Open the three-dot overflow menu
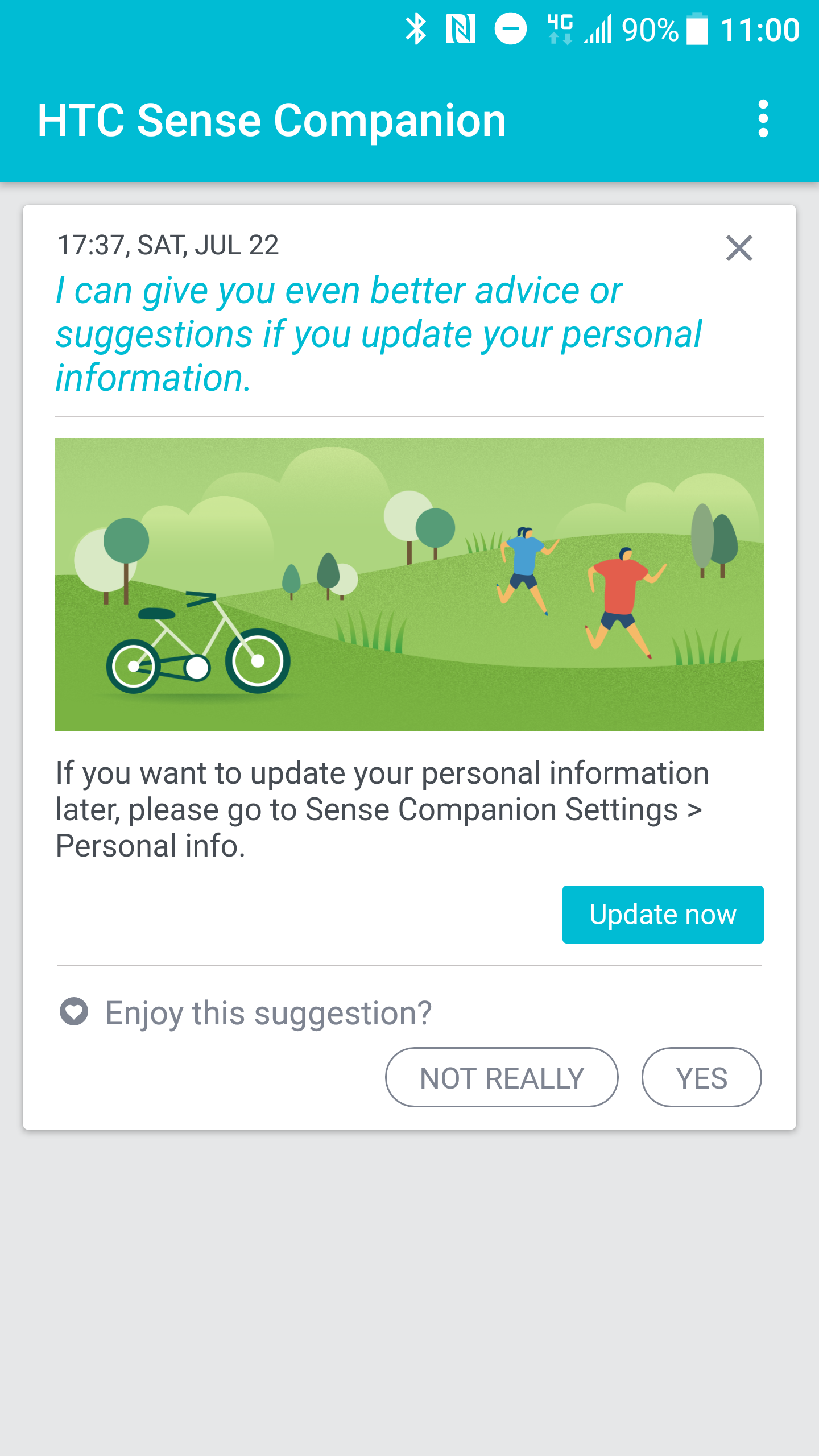Screen dimensions: 819x1456 coord(763,119)
